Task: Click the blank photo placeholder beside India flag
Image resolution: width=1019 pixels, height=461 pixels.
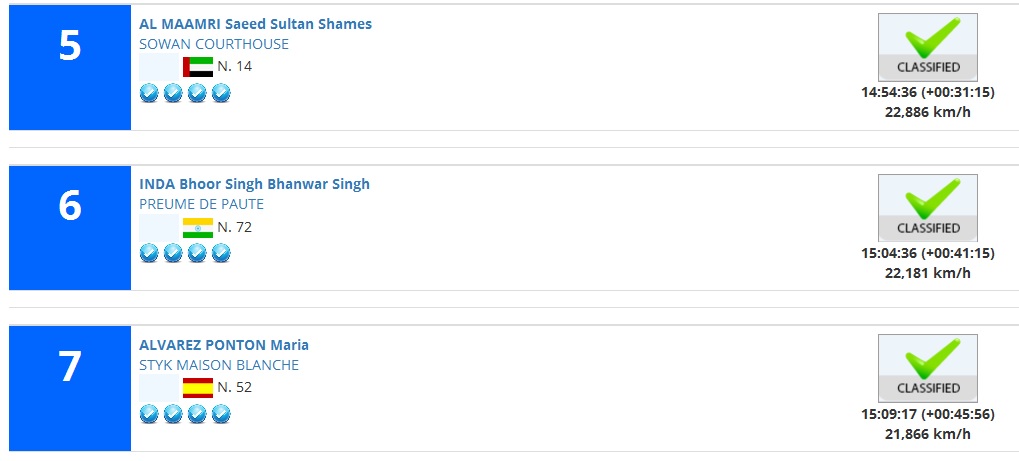Action: tap(159, 228)
